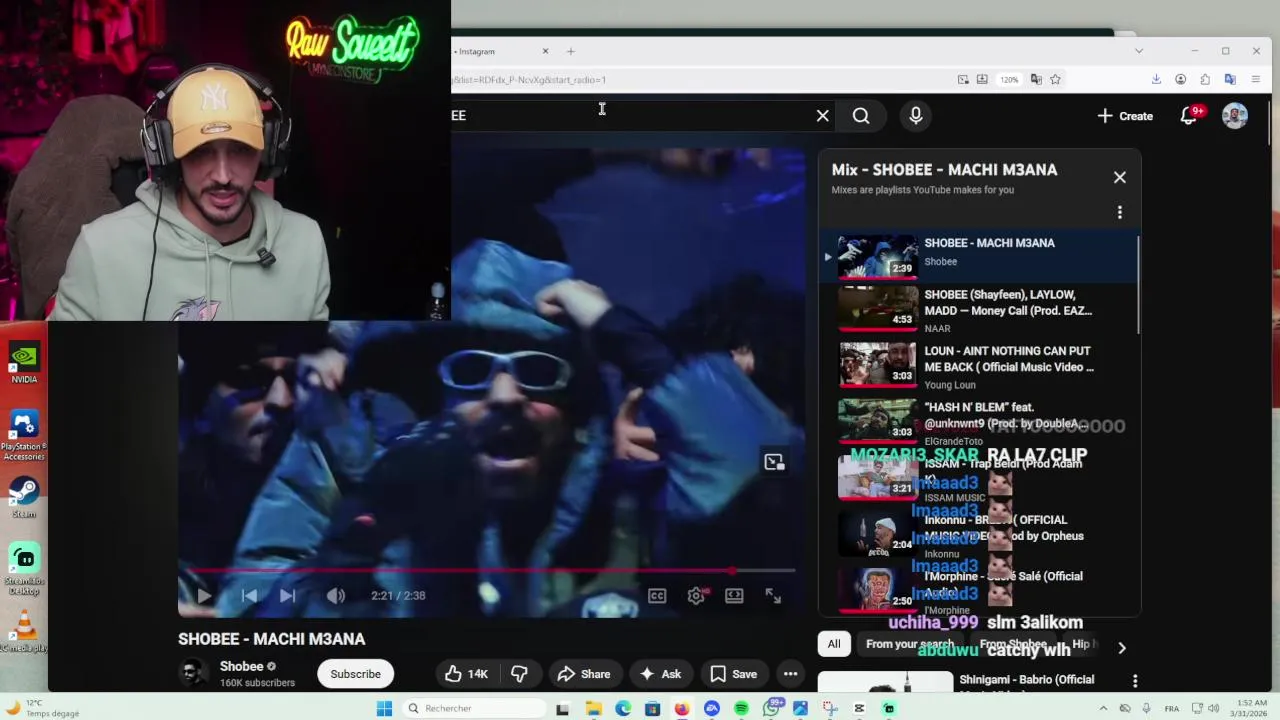
Task: Click the YouTube search magnifier button
Action: (861, 116)
